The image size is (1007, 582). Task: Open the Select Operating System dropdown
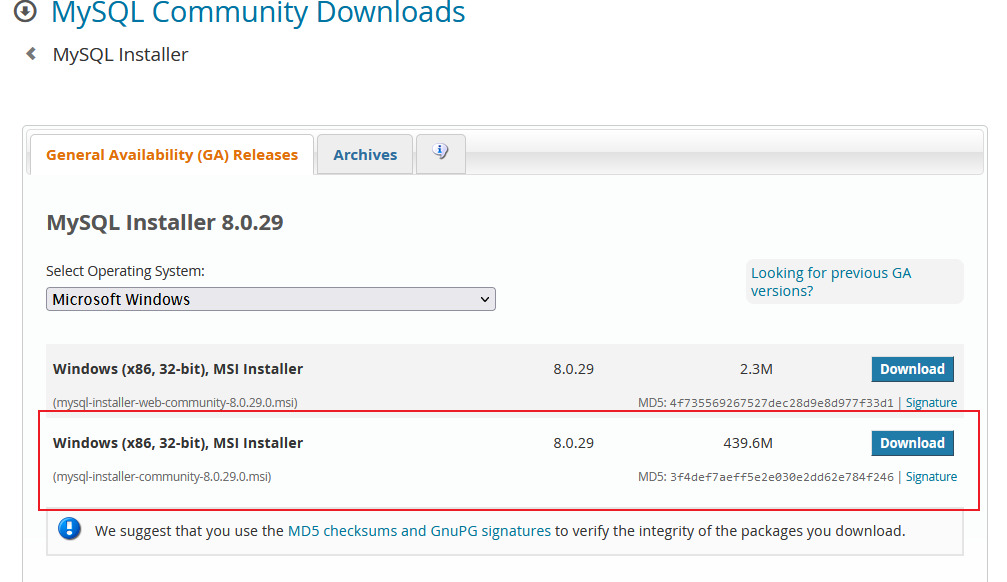[x=270, y=299]
